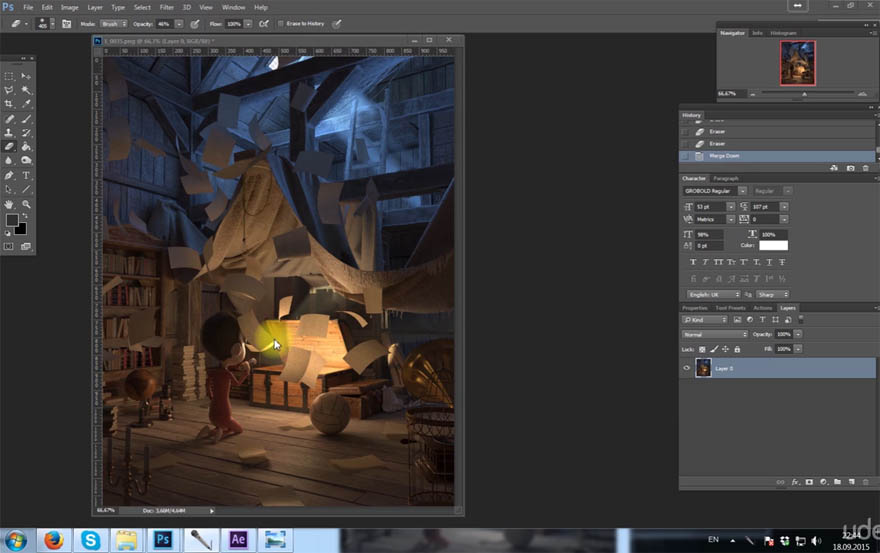Select the Brush tool
This screenshot has width=880, height=553.
point(26,118)
